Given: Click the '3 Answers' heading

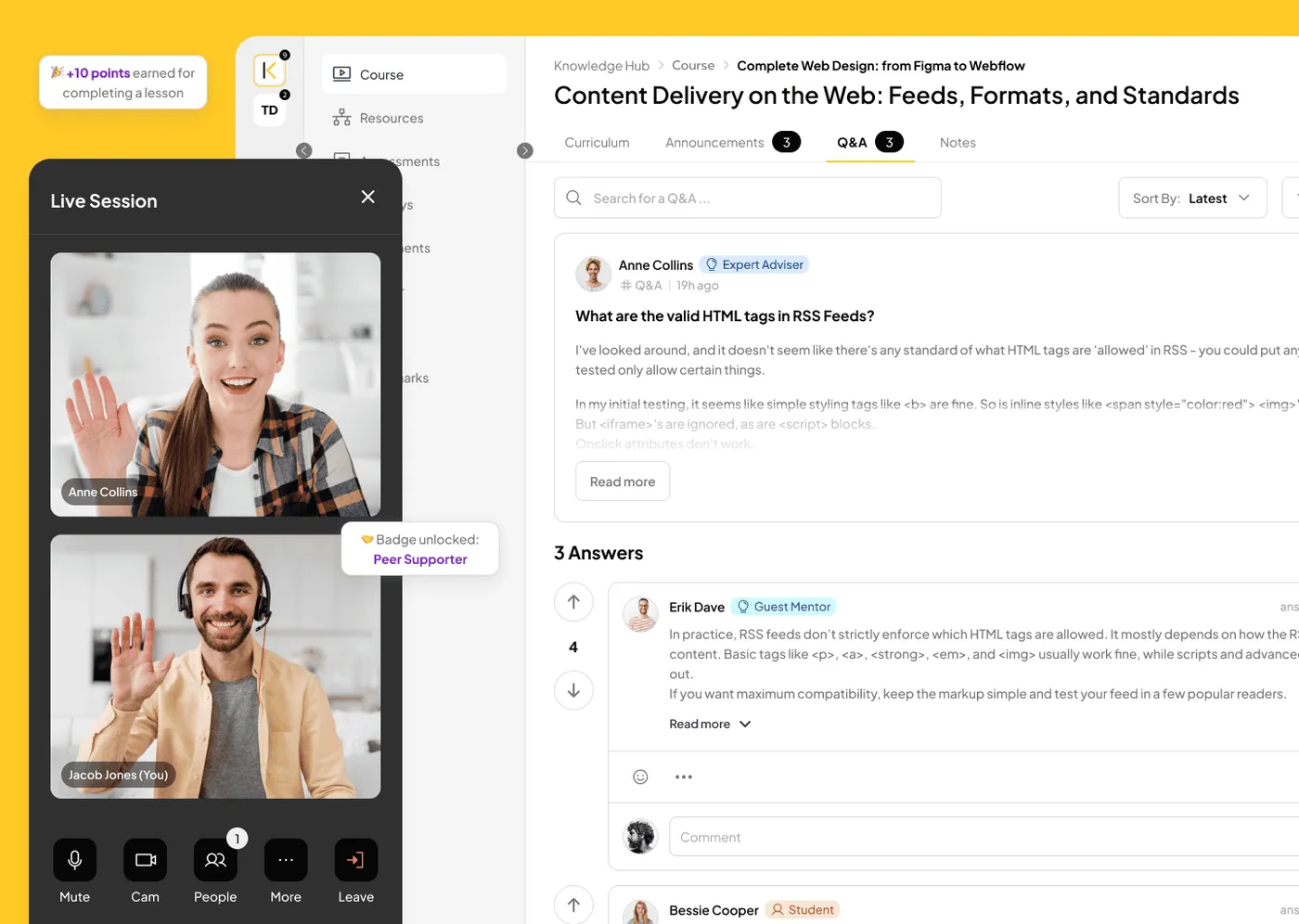Looking at the screenshot, I should [x=598, y=553].
